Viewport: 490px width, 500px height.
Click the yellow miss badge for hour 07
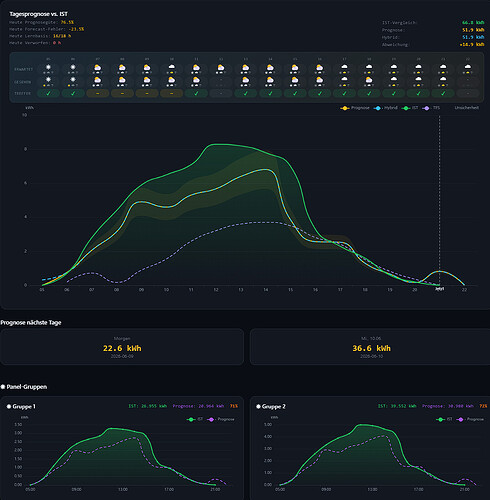97,93
